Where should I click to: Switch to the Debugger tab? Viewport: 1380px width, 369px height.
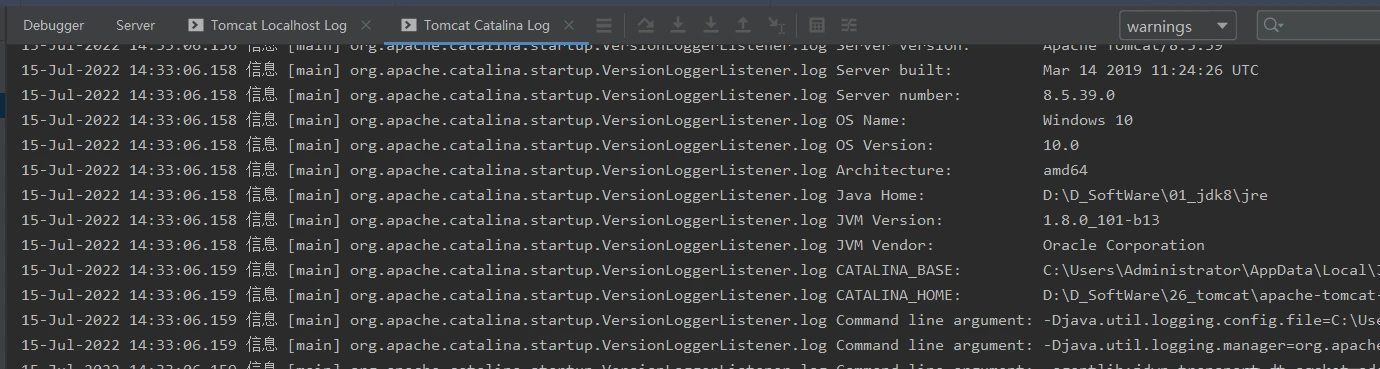[53, 25]
